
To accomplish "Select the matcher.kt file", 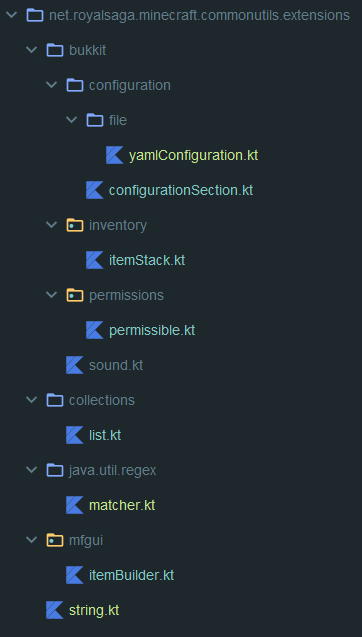I will click(x=122, y=505).
